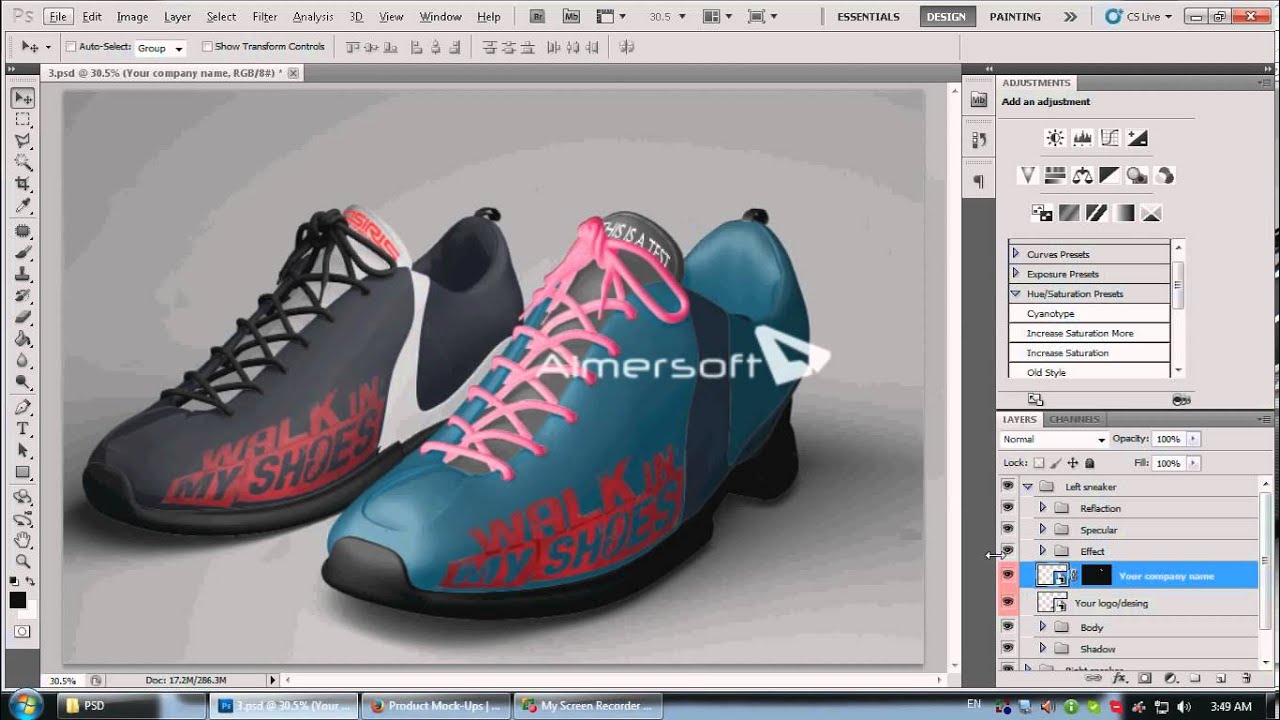Open the Filter menu
The width and height of the screenshot is (1280, 720).
point(265,17)
